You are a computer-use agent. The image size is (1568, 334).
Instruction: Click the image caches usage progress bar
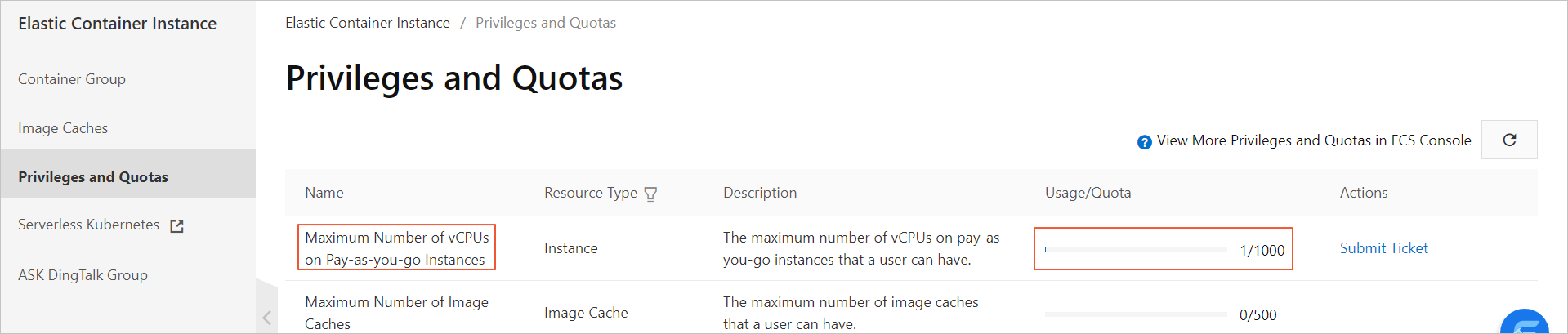tap(1136, 314)
